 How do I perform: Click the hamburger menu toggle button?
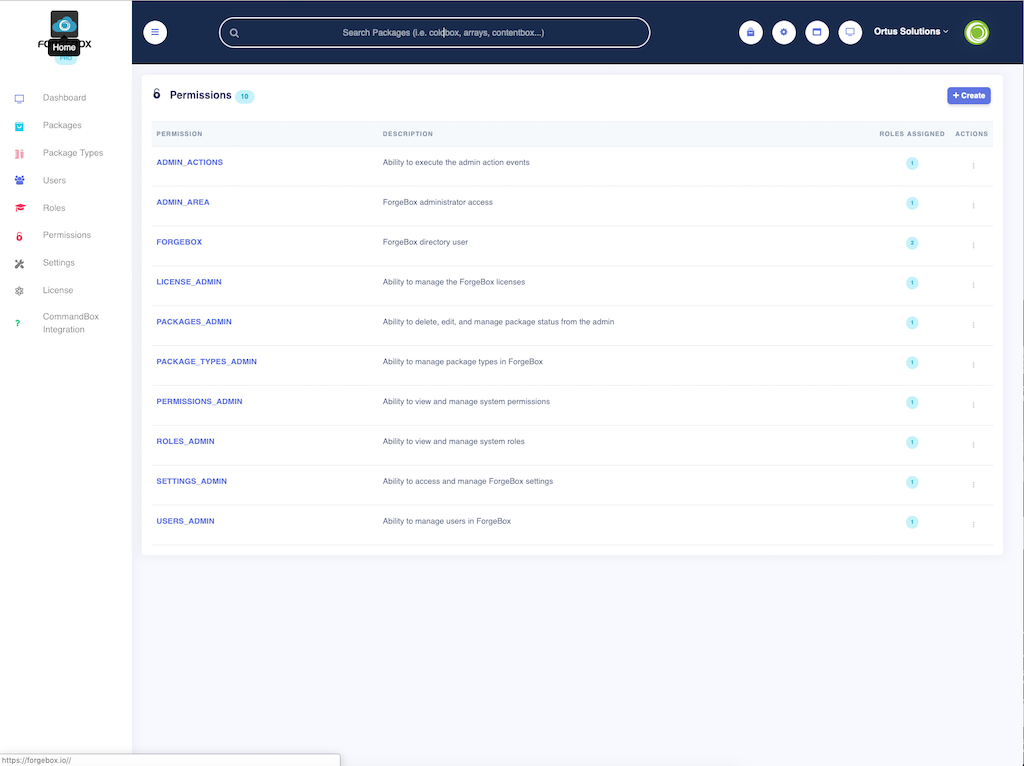155,32
